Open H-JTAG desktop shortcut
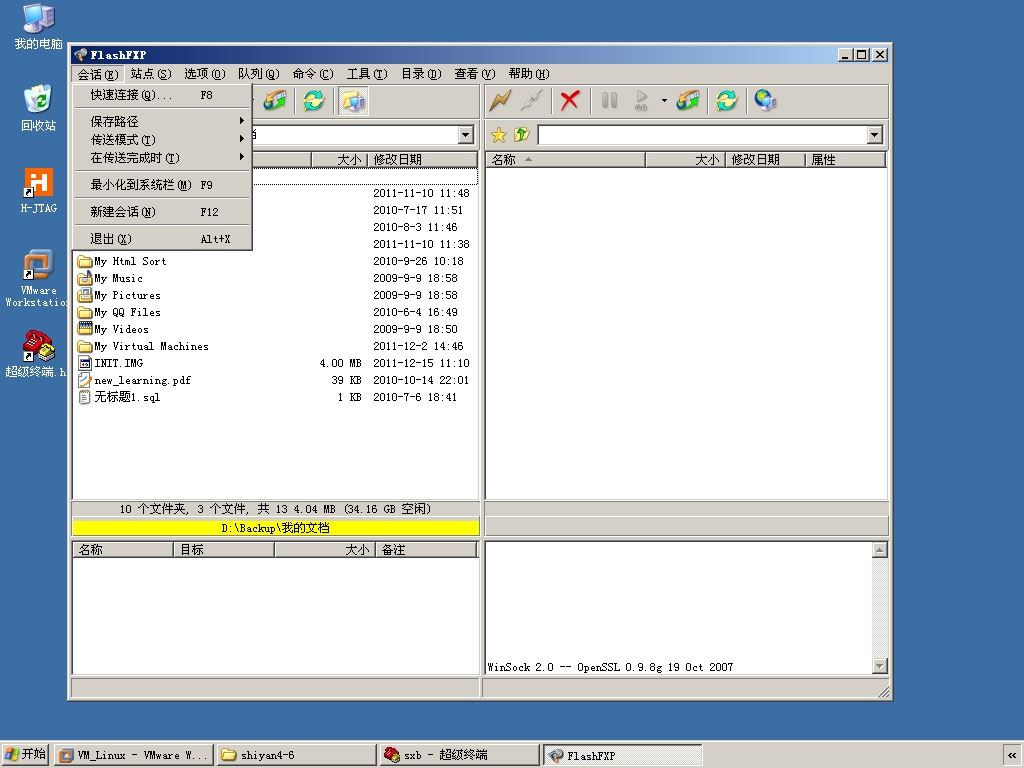 click(x=39, y=191)
